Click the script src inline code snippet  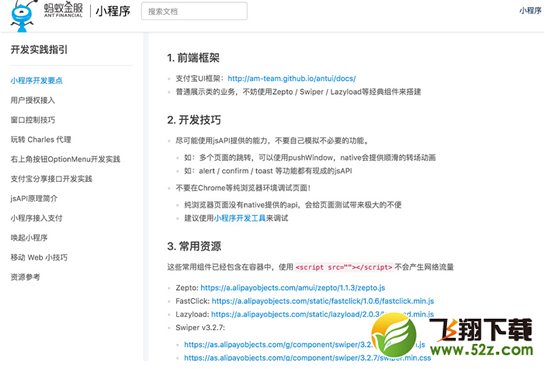pos(344,267)
